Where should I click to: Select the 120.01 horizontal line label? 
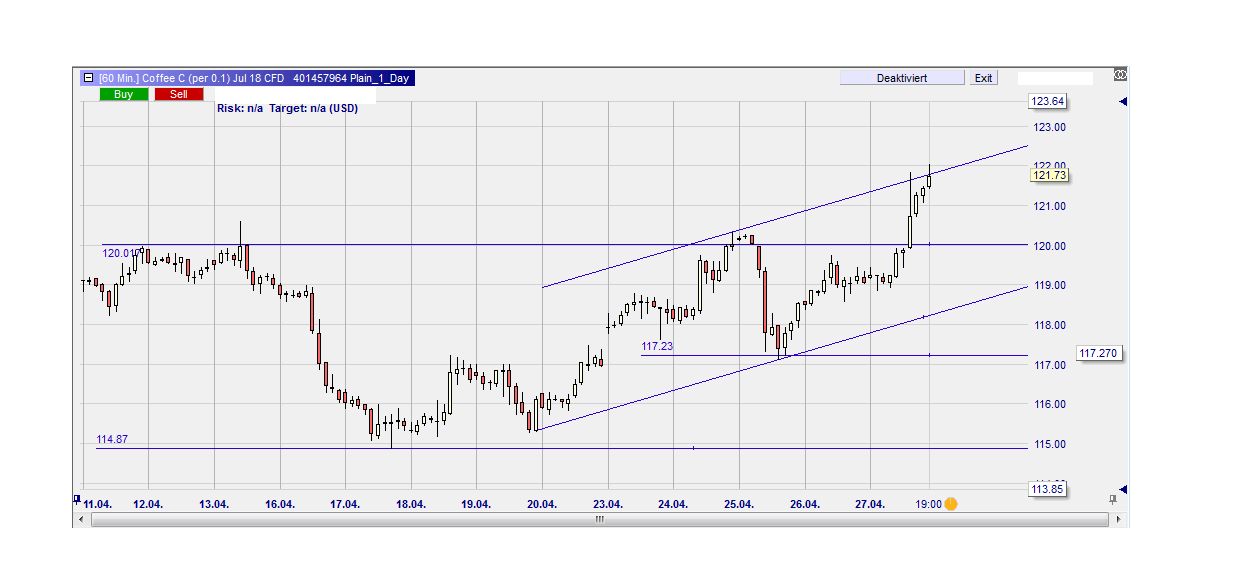point(118,254)
